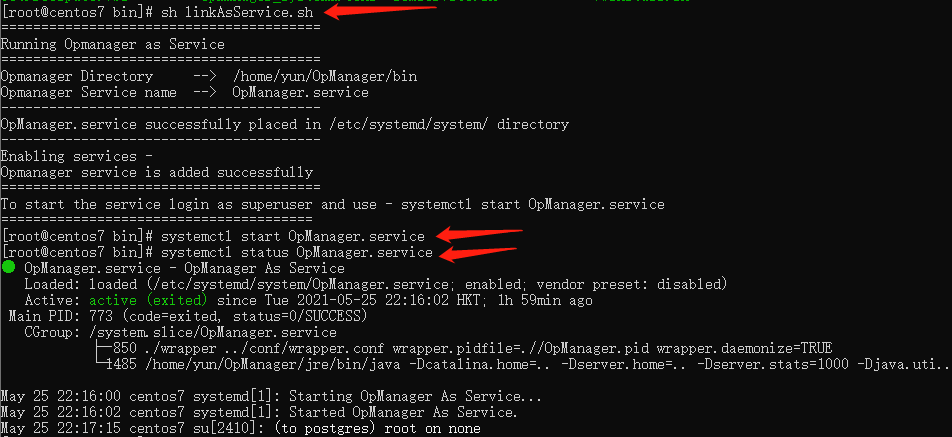Click the red arrow beside systemctl start command

(480, 235)
